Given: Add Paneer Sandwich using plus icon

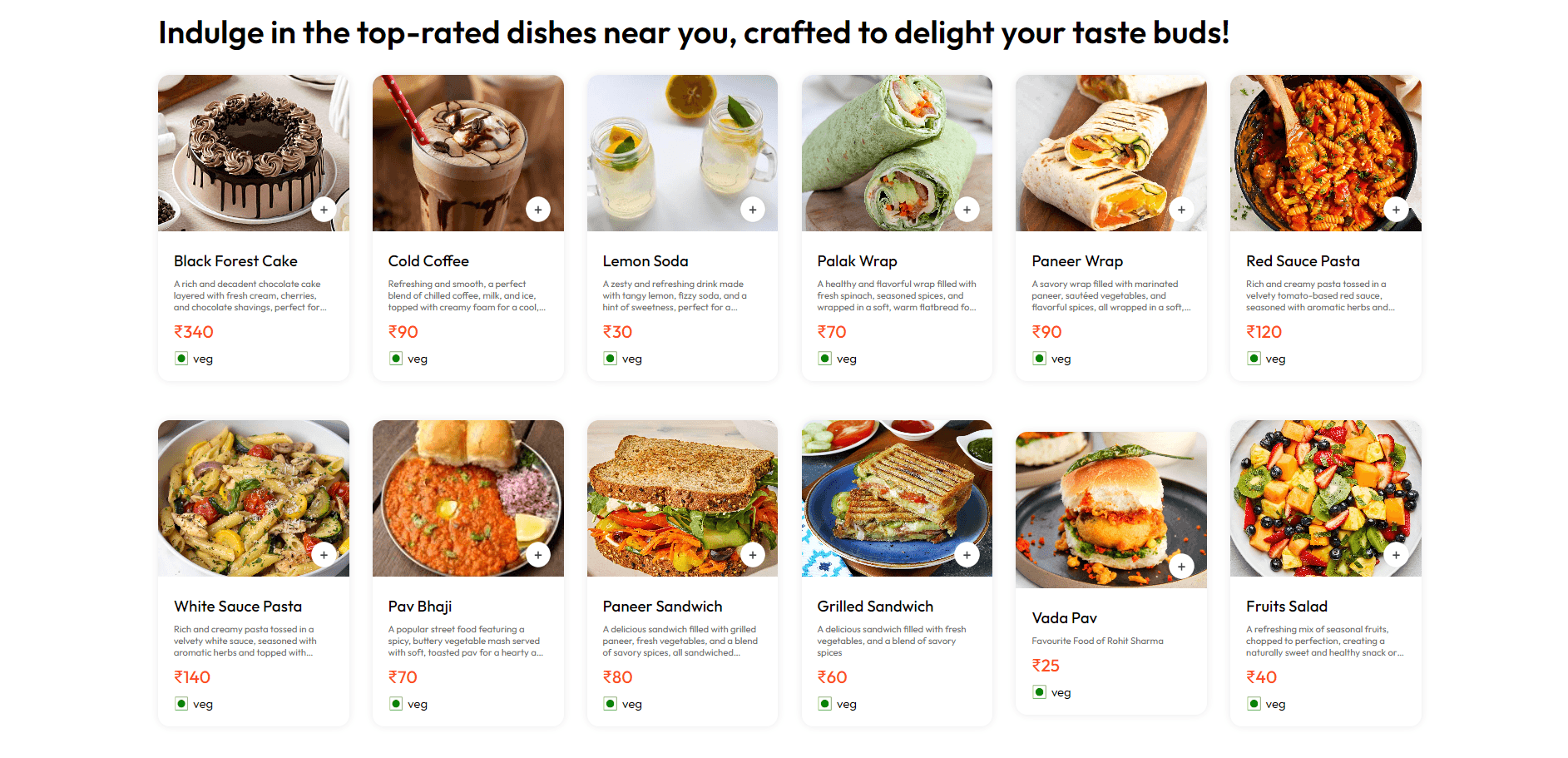Looking at the screenshot, I should pos(753,555).
